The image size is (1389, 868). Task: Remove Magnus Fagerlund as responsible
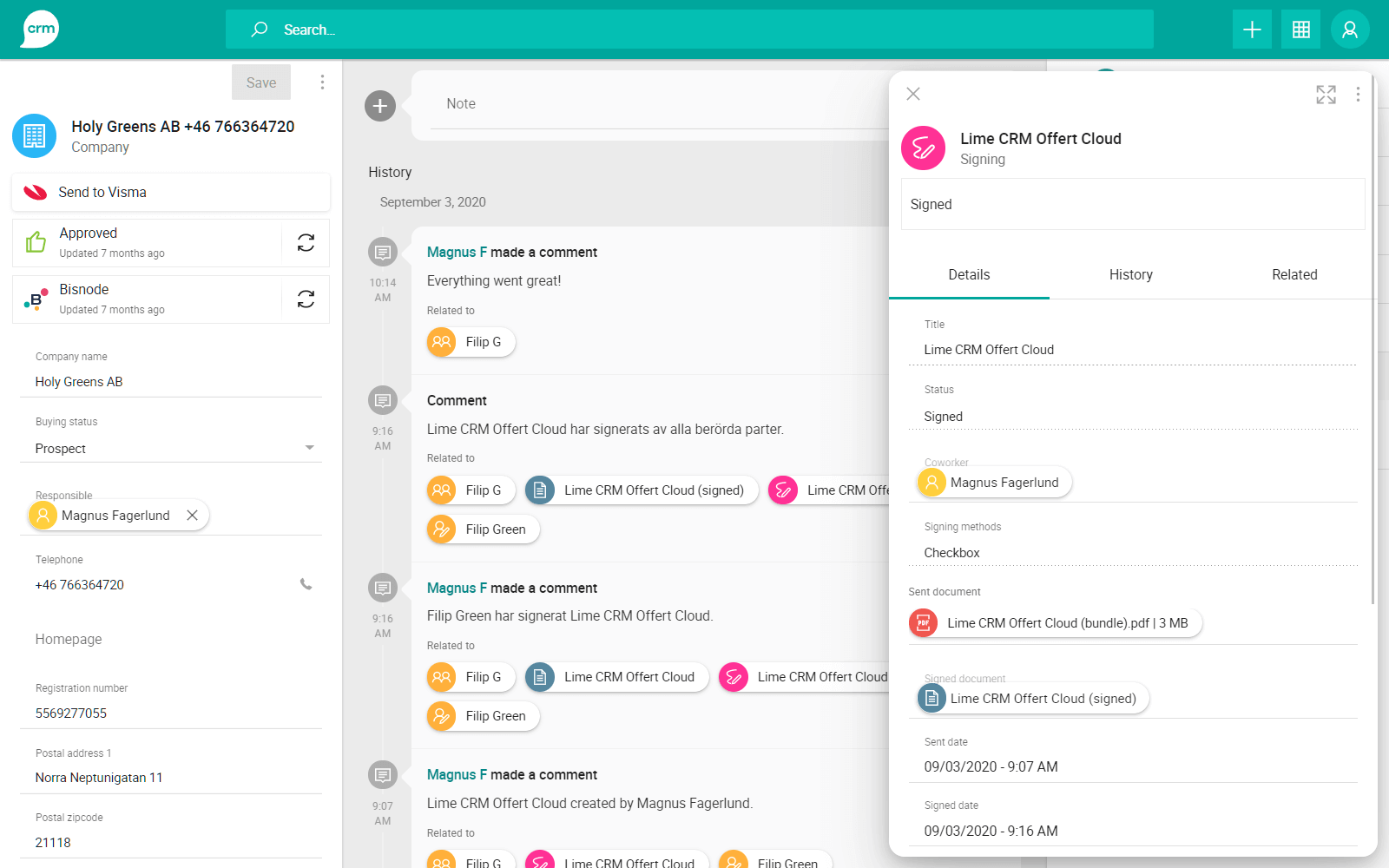192,516
